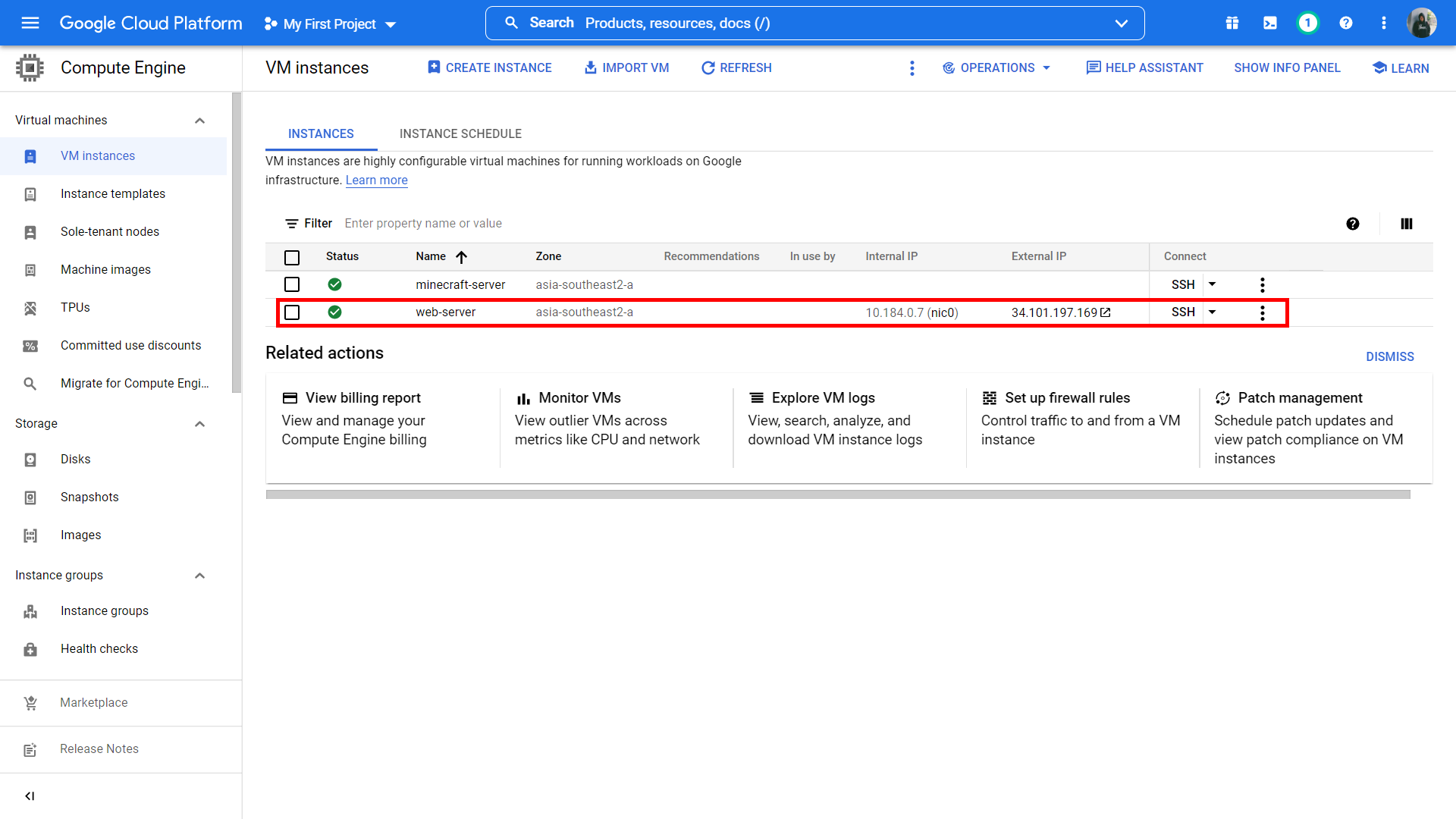Open the column display options icon

(x=1407, y=224)
